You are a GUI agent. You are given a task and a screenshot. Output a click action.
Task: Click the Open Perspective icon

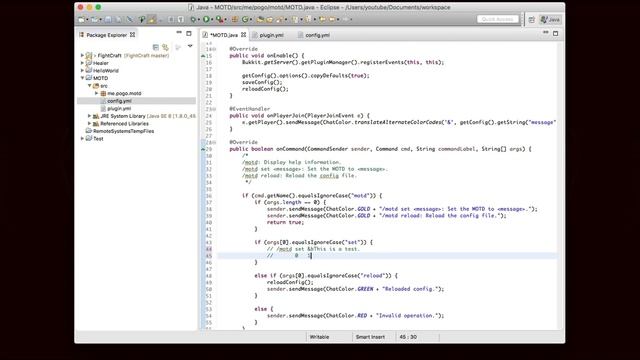[531, 19]
